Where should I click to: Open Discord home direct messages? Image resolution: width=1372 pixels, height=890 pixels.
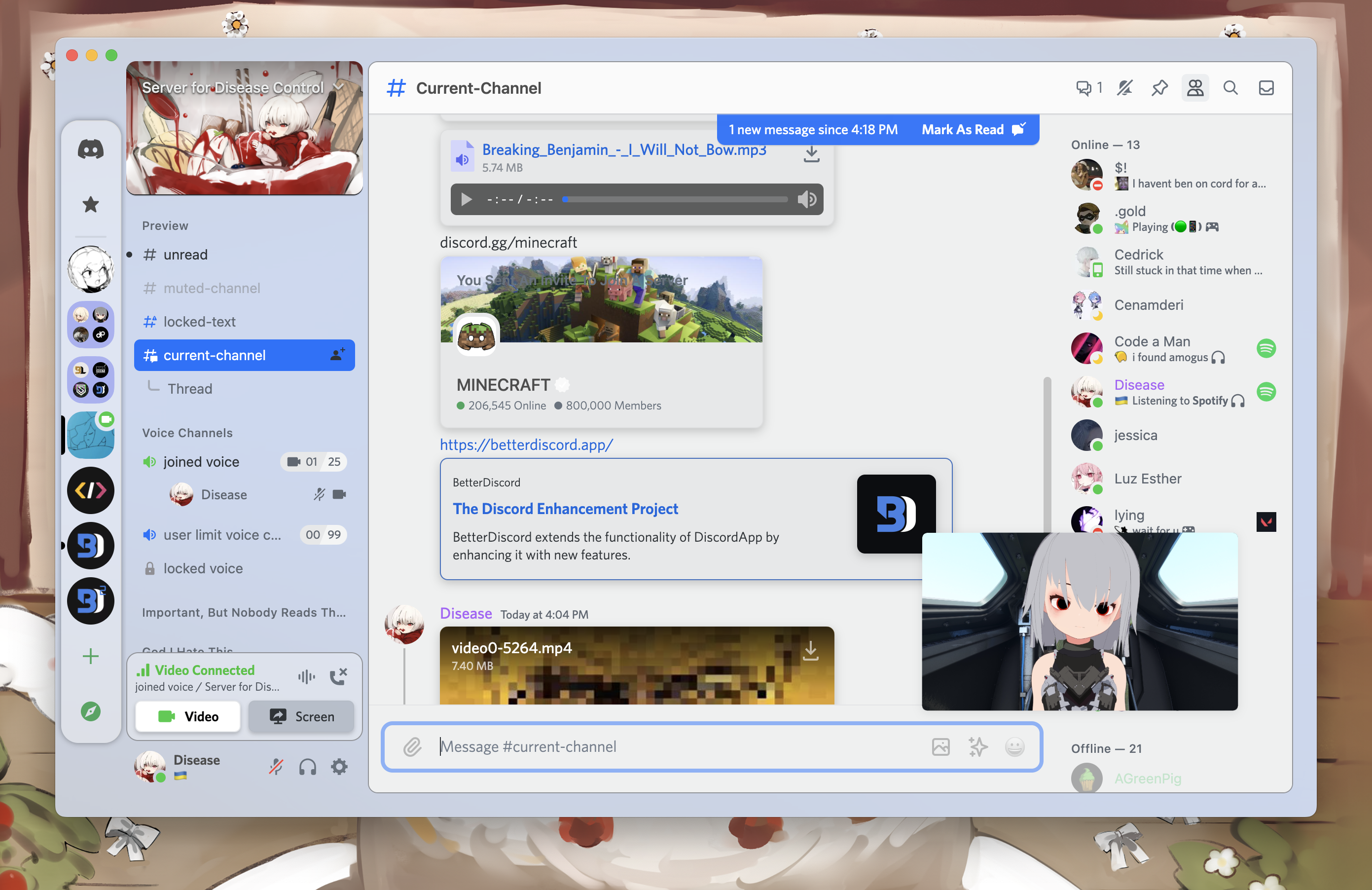pyautogui.click(x=91, y=149)
